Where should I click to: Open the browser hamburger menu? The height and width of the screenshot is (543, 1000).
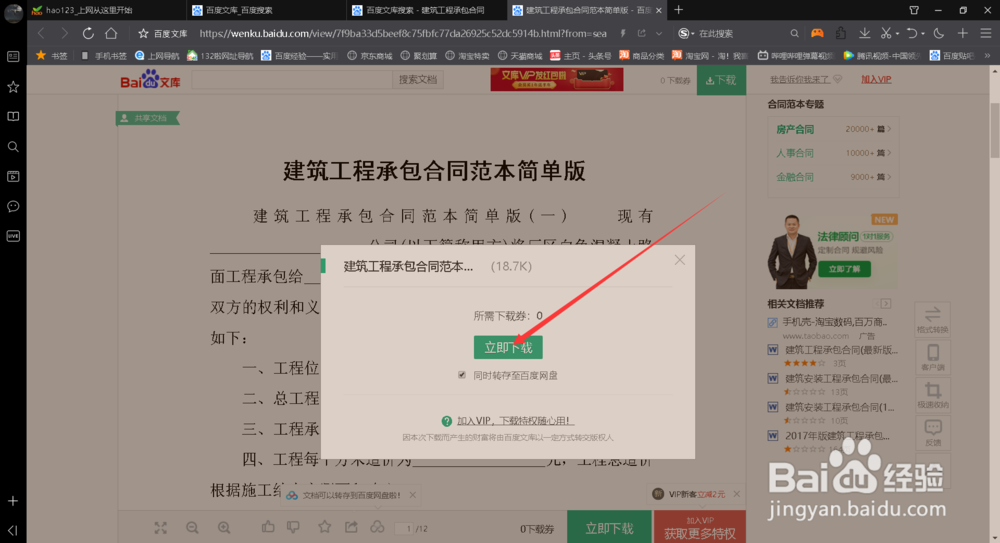[x=986, y=33]
